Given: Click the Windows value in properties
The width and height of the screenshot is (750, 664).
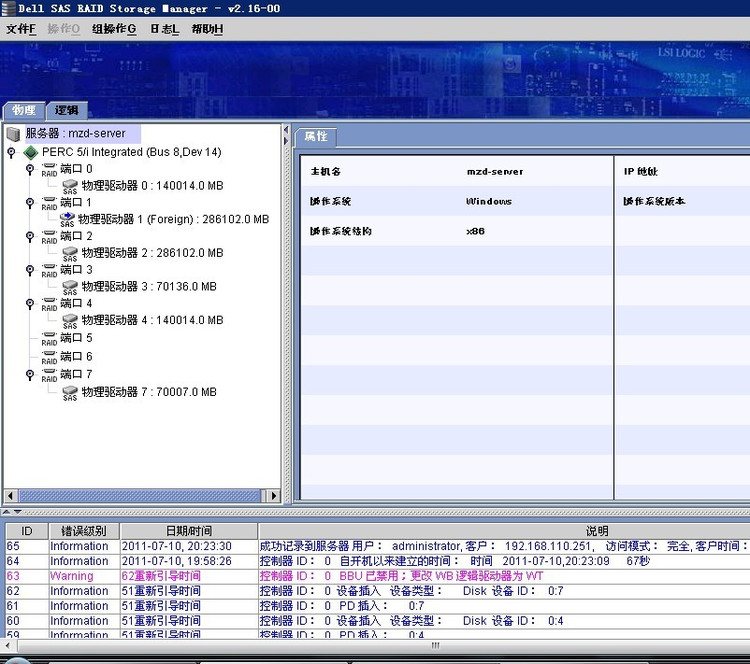Looking at the screenshot, I should click(x=489, y=201).
